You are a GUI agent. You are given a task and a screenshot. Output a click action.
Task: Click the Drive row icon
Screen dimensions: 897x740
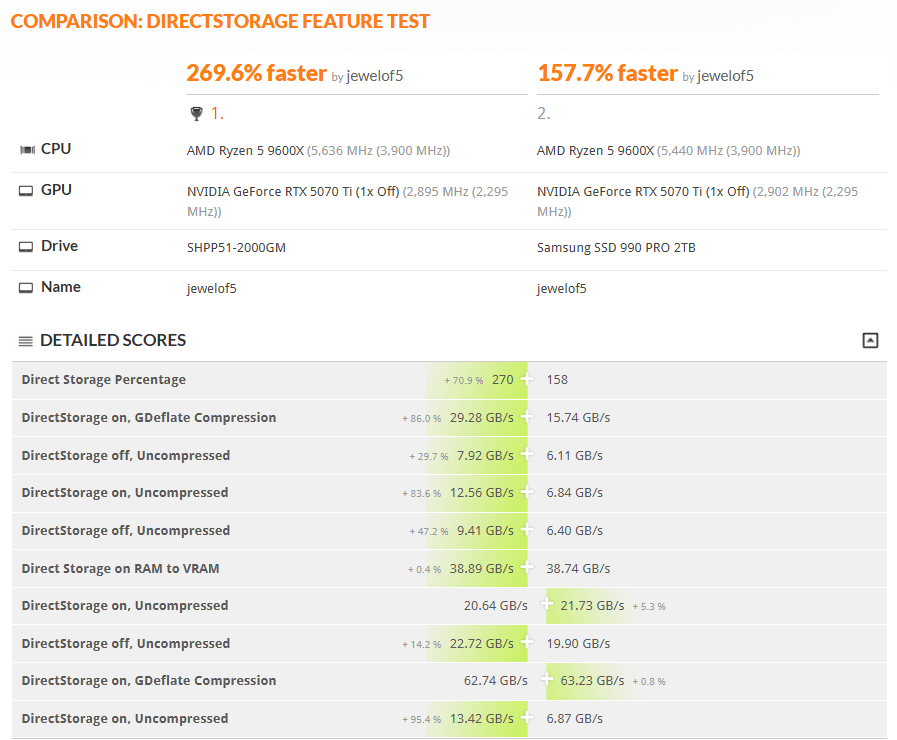pyautogui.click(x=26, y=246)
